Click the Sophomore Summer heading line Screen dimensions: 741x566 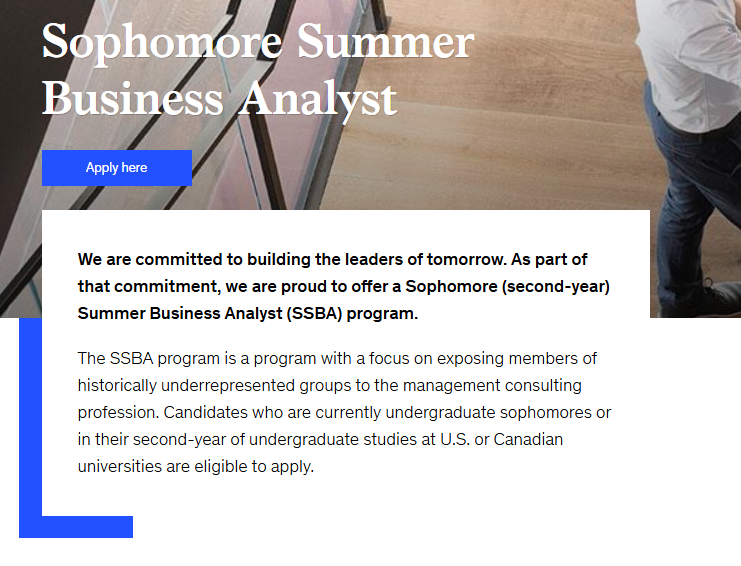click(258, 43)
